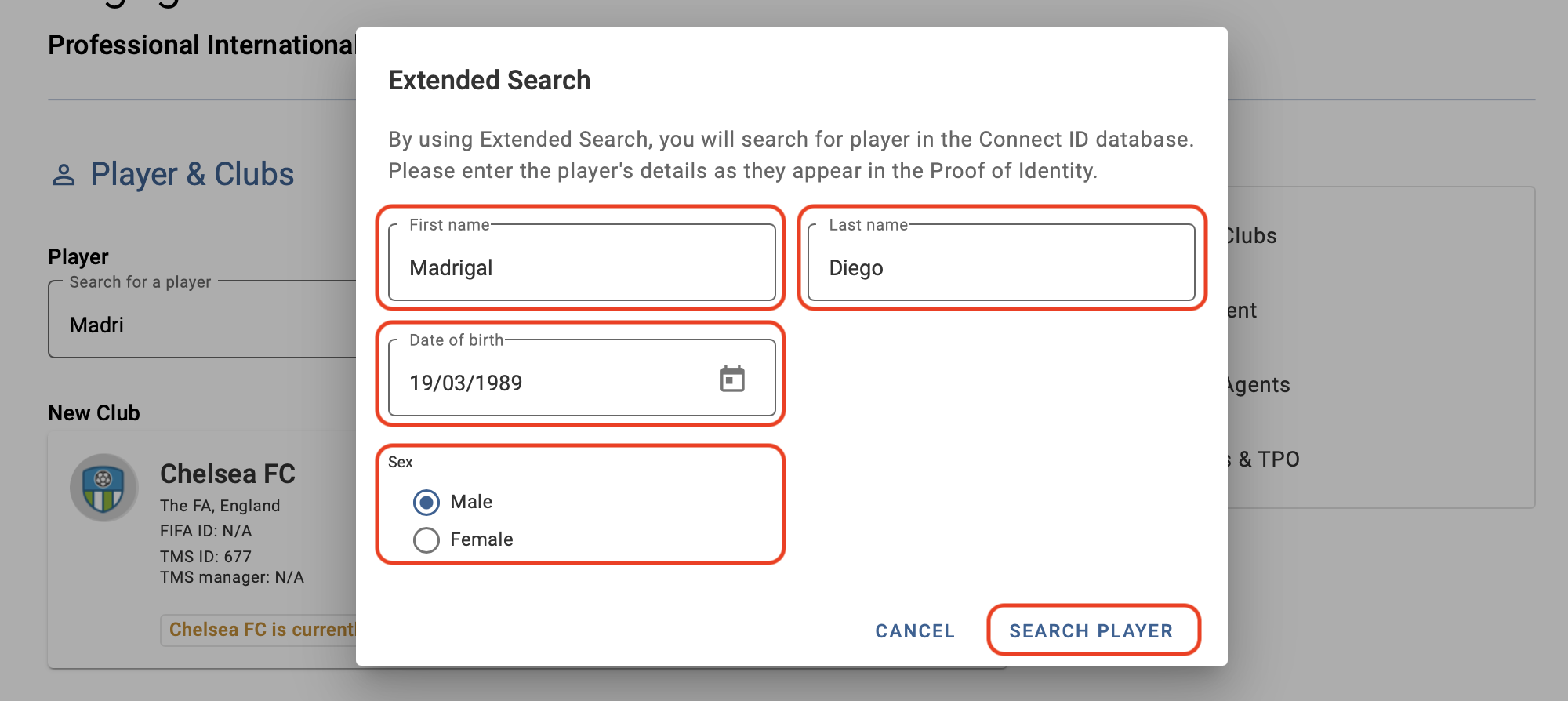
Task: Open the date of birth calendar picker
Action: (732, 380)
